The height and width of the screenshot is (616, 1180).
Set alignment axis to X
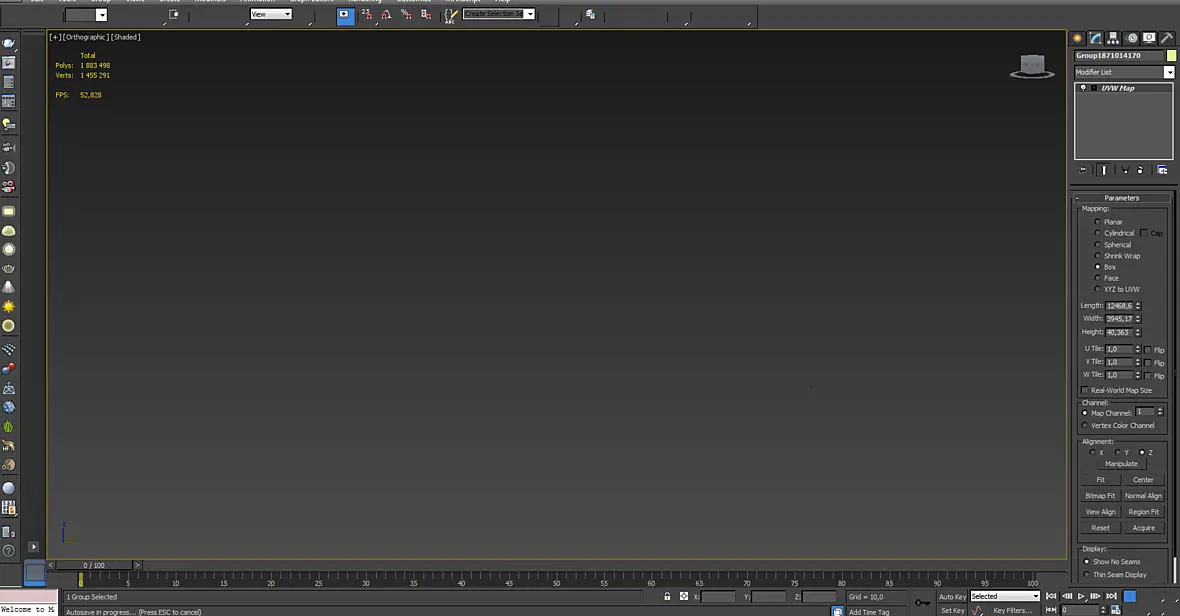[x=1093, y=453]
